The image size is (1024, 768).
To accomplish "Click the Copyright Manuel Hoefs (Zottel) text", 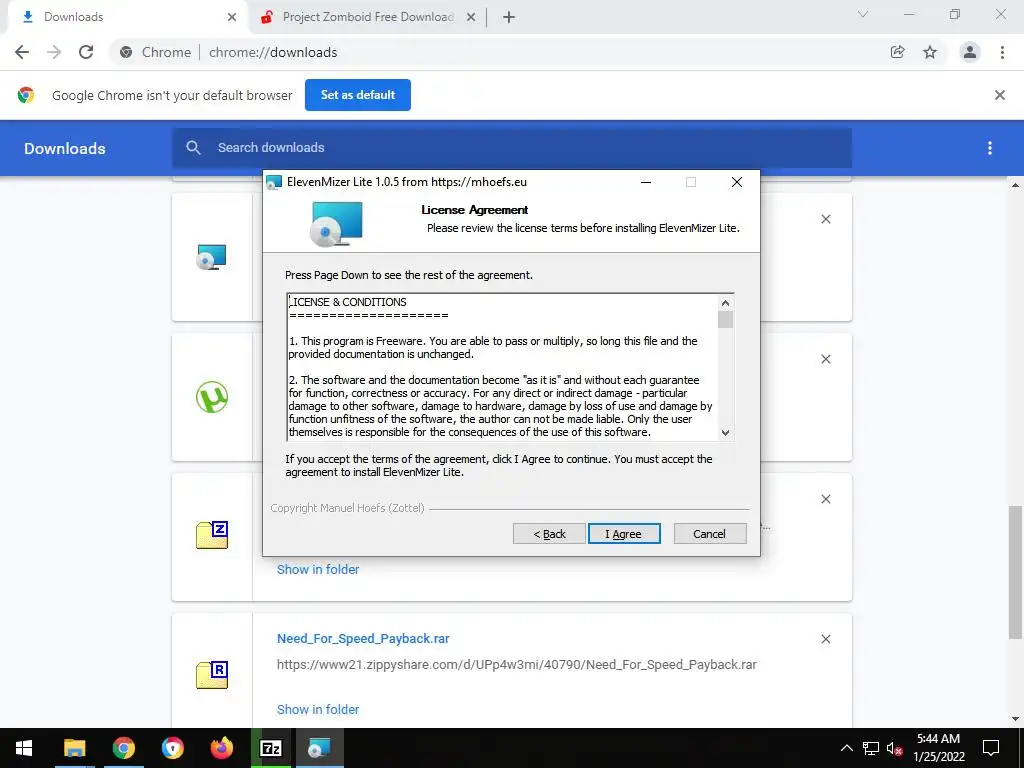I will (x=347, y=508).
